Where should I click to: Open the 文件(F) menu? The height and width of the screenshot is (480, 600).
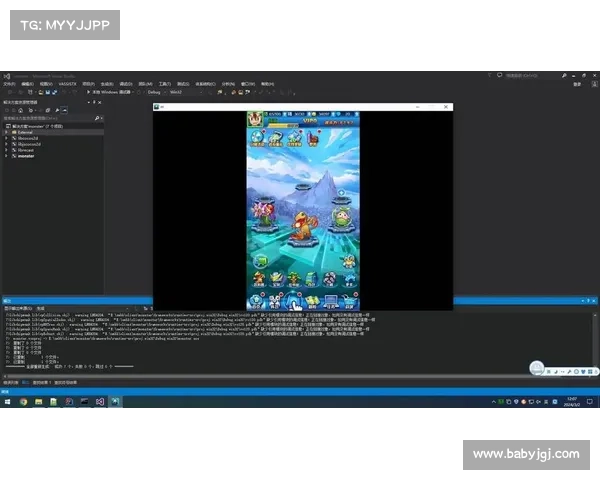point(9,84)
